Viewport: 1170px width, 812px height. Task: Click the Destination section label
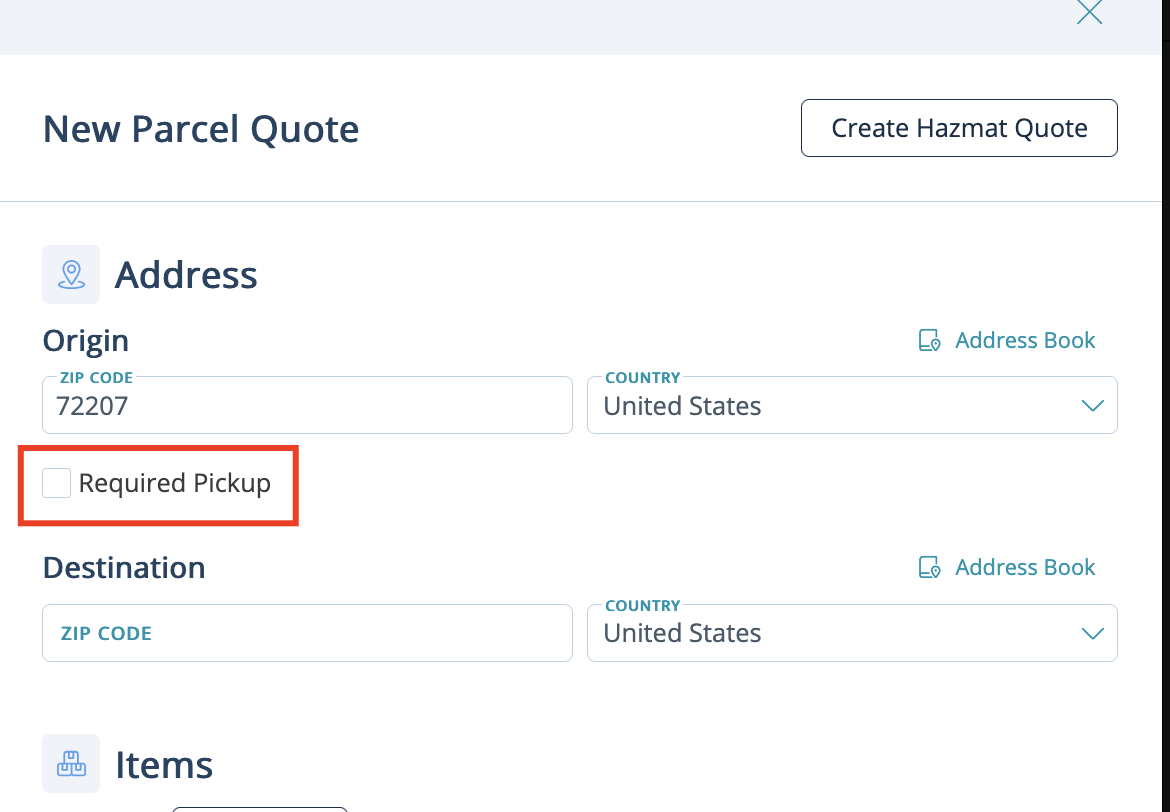pyautogui.click(x=124, y=568)
